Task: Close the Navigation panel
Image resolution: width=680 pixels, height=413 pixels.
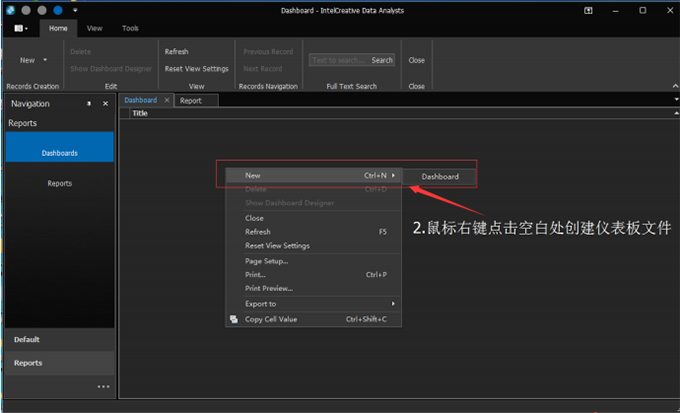Action: [105, 104]
